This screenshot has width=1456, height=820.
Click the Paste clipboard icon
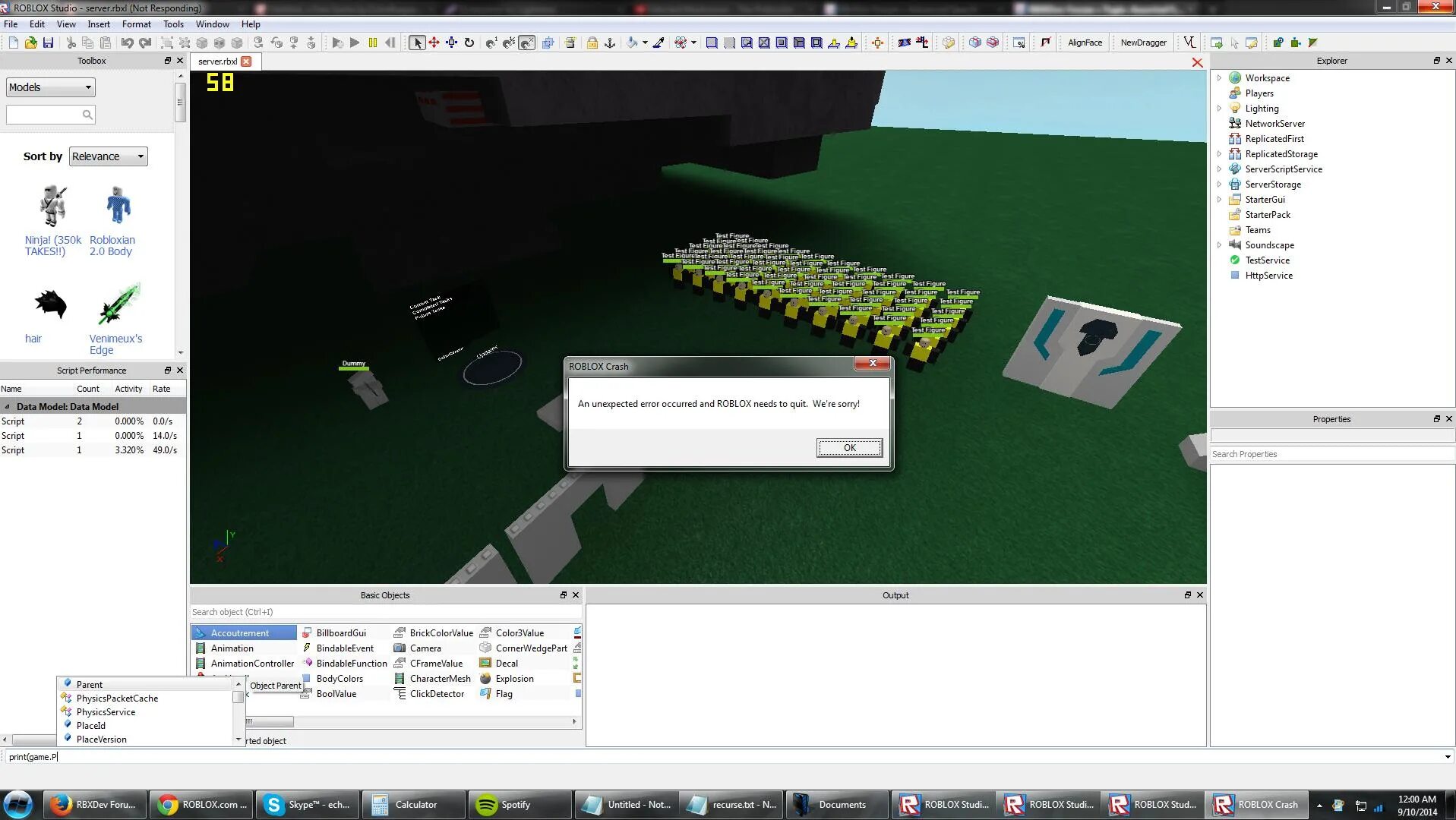pyautogui.click(x=106, y=43)
